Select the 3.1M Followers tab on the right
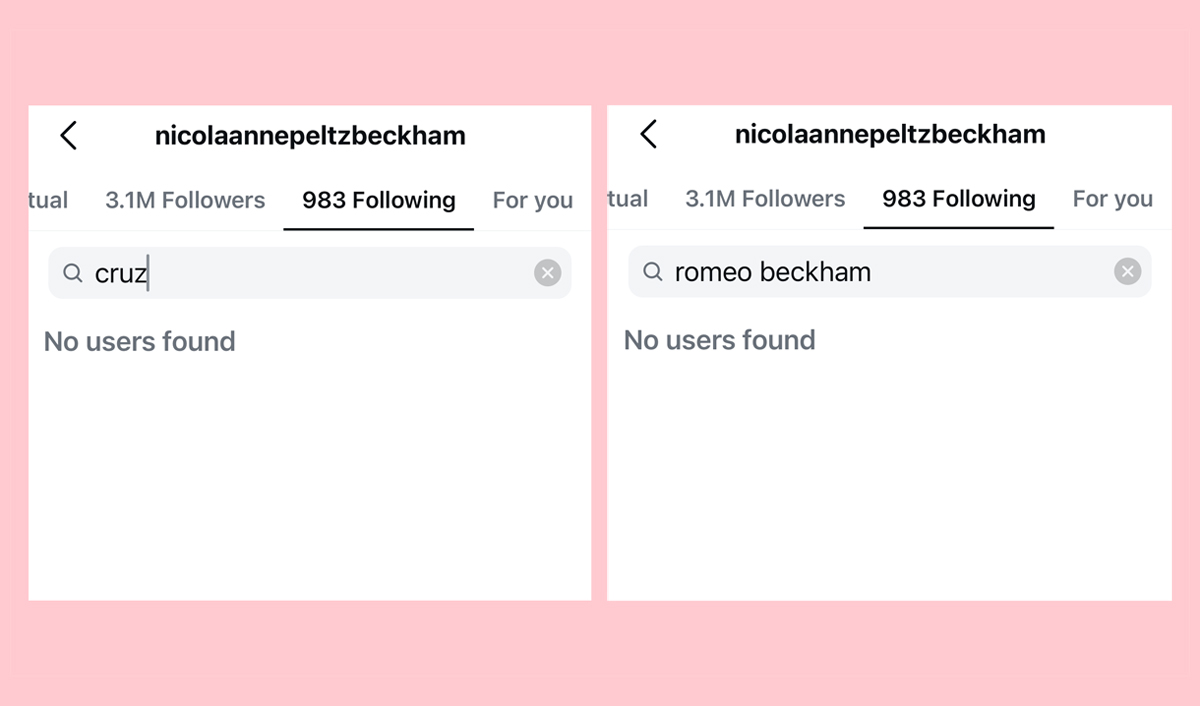Viewport: 1200px width, 706px height. [765, 199]
